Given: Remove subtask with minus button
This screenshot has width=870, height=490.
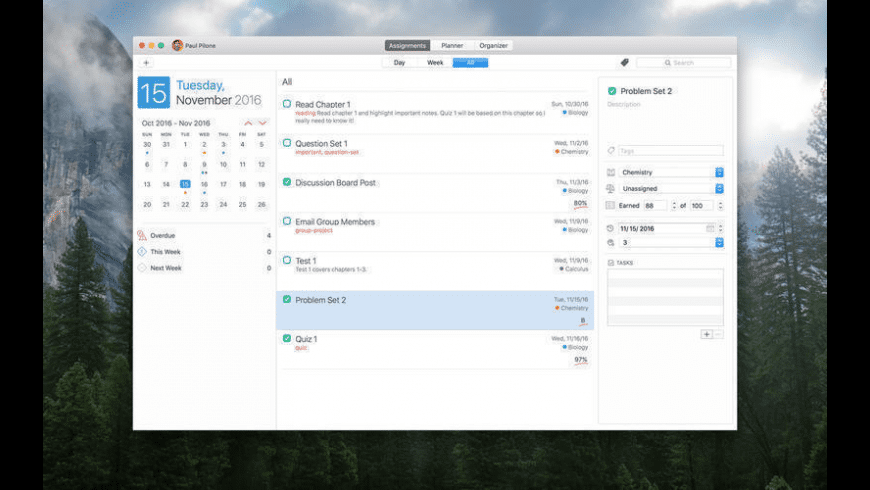Looking at the screenshot, I should pyautogui.click(x=718, y=334).
